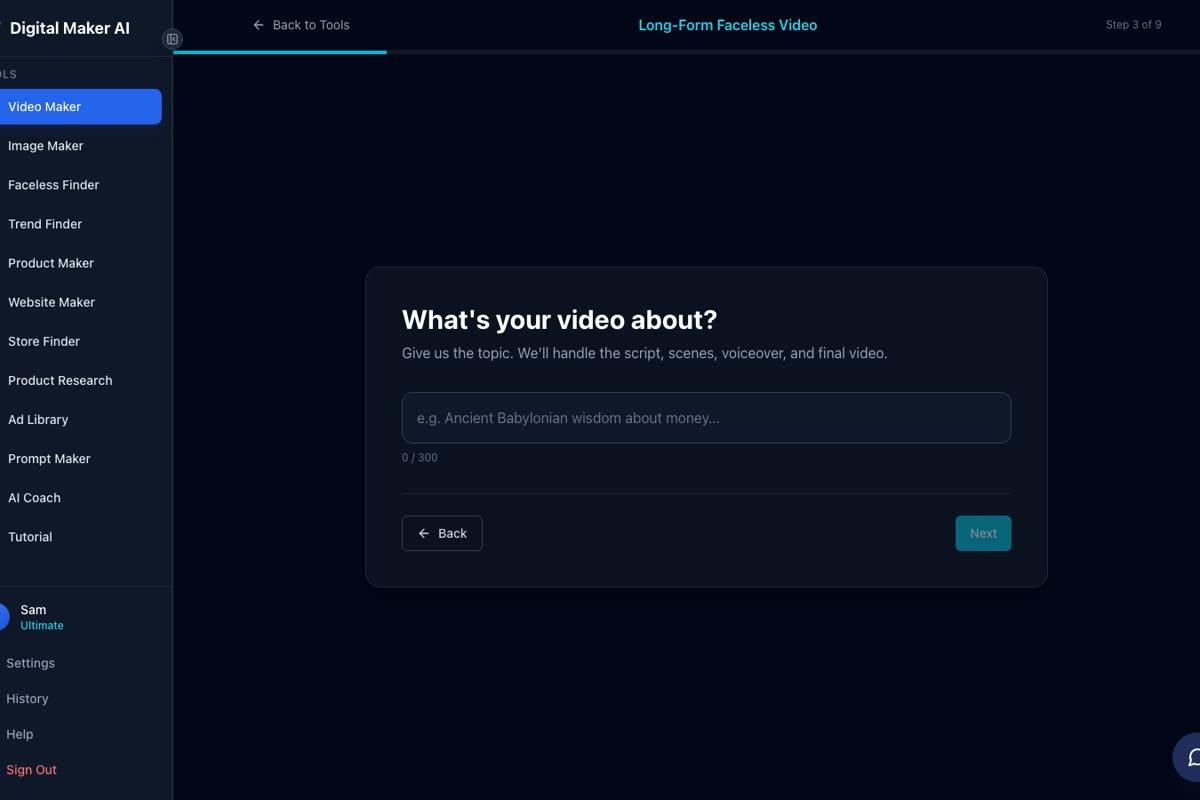This screenshot has height=800, width=1200.
Task: Open AI Coach
Action: (80, 497)
